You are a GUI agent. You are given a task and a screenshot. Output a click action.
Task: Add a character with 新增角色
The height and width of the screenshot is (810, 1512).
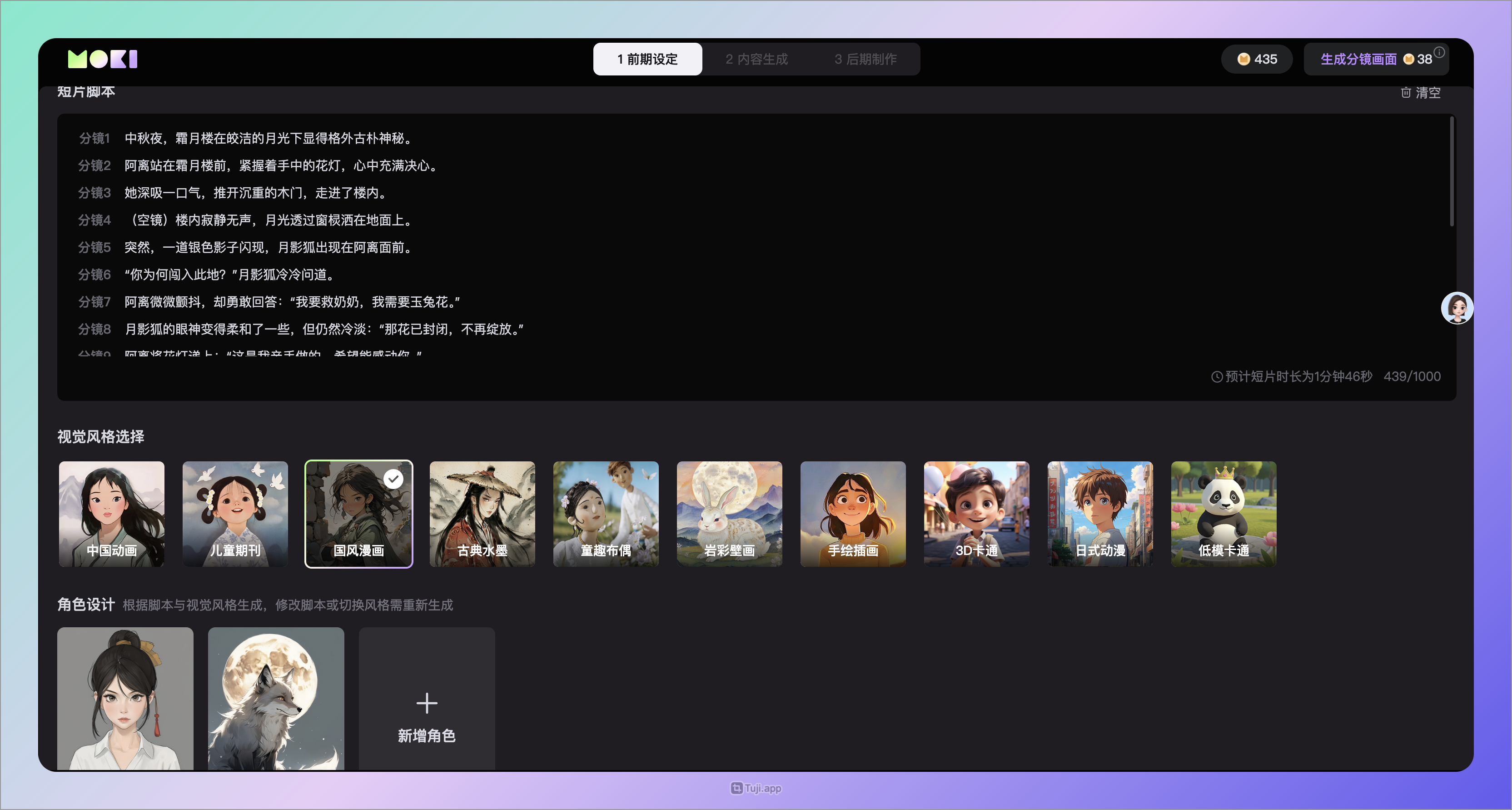pos(427,698)
